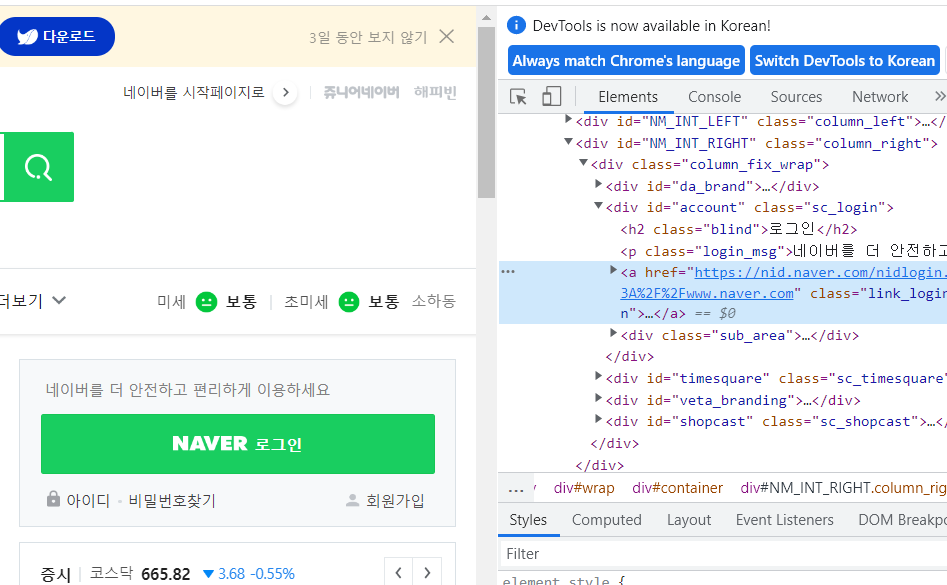Screen dimensions: 947x585
Task: Expand the timesquare div node
Action: coord(599,377)
